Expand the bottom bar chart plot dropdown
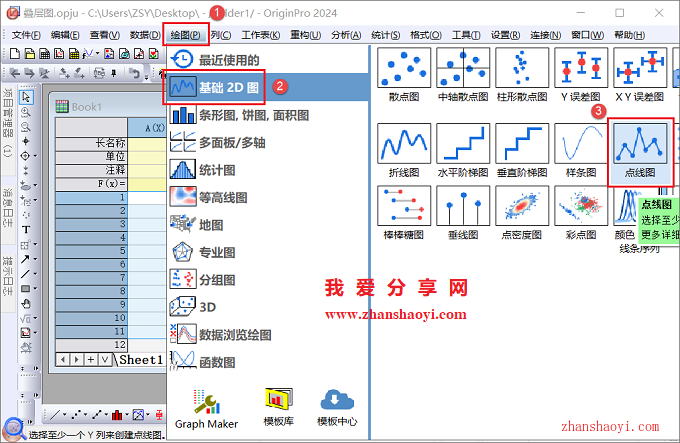Screen dimensions: 680x443 pyautogui.click(x=127, y=415)
